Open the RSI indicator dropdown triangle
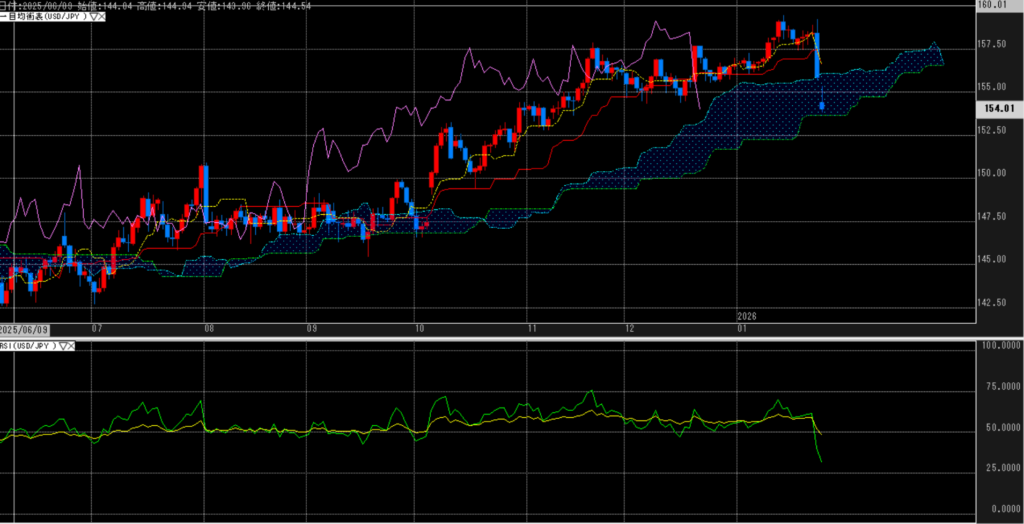 (x=64, y=346)
